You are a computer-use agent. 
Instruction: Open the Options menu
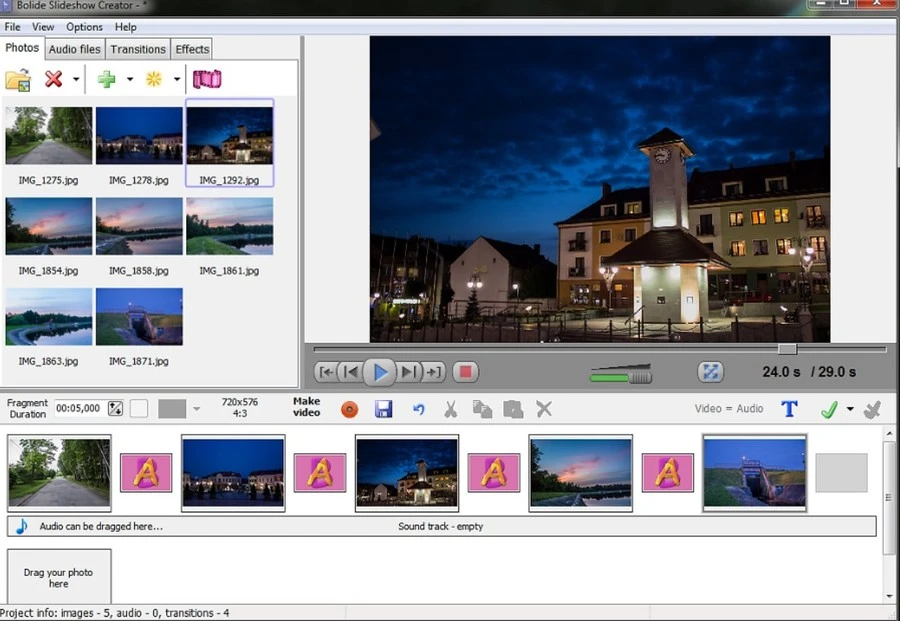[x=84, y=27]
